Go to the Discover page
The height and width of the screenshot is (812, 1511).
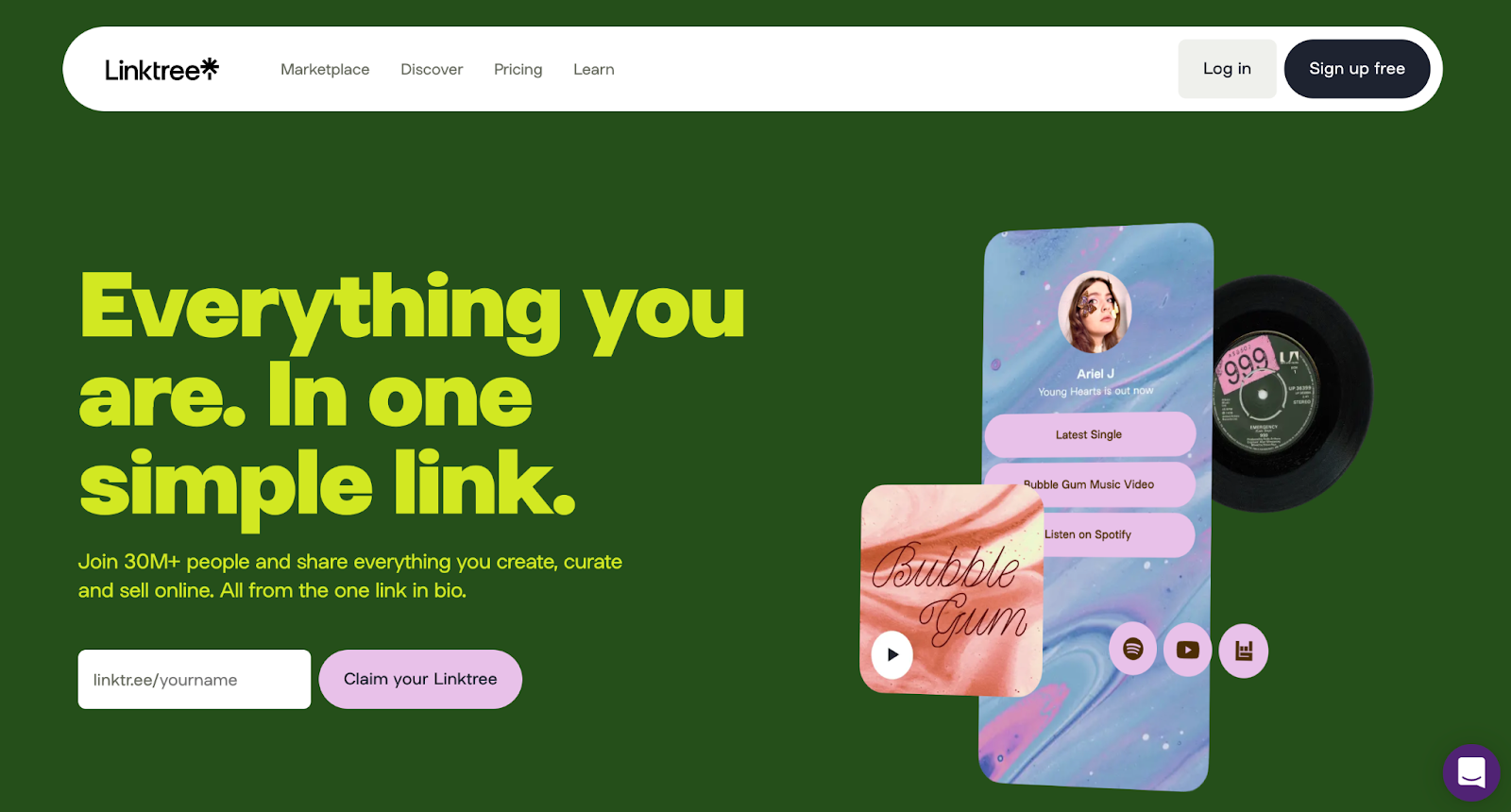(x=432, y=69)
